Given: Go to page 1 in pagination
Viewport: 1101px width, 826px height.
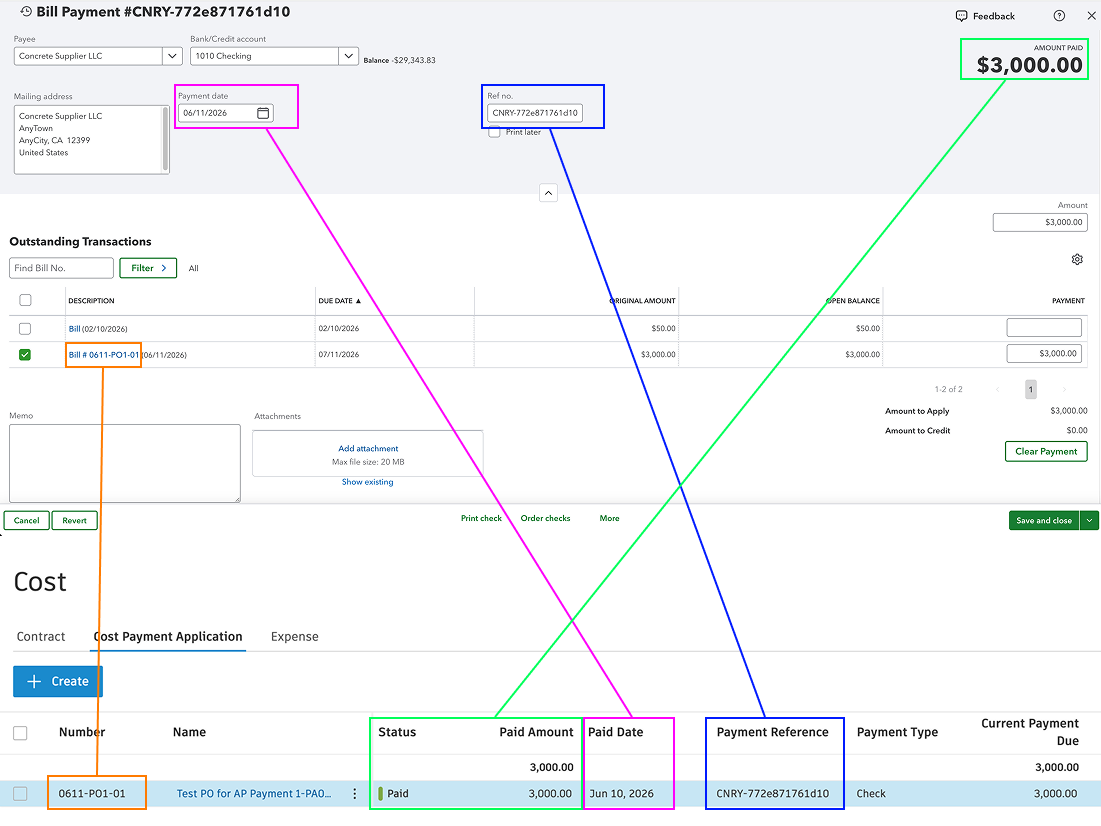Looking at the screenshot, I should [1031, 389].
